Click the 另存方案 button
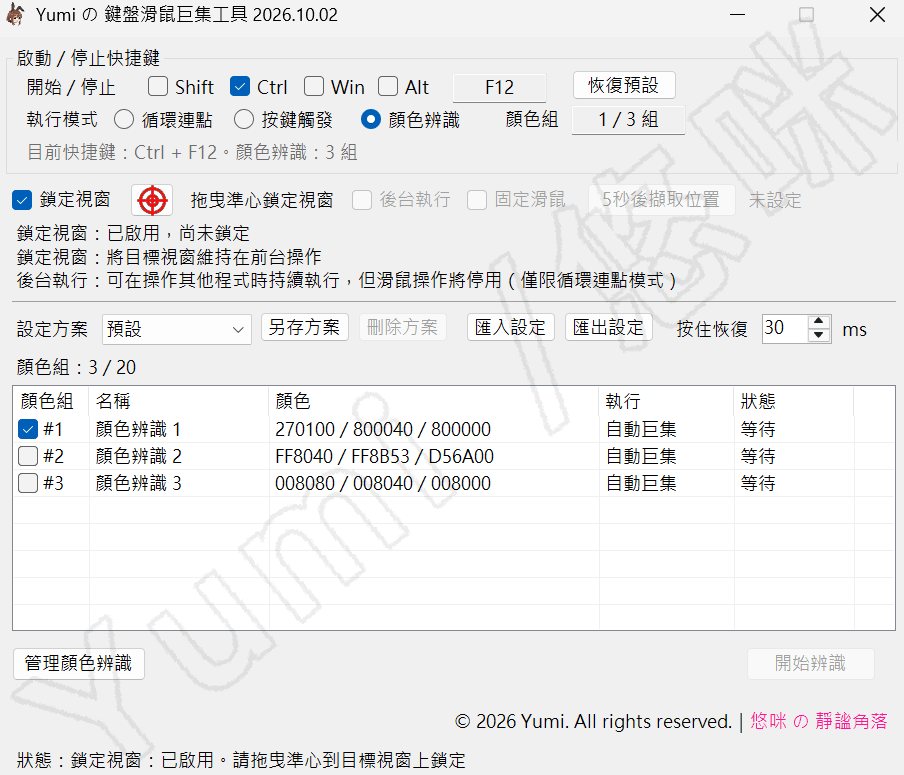Viewport: 904px width, 775px height. click(x=304, y=327)
